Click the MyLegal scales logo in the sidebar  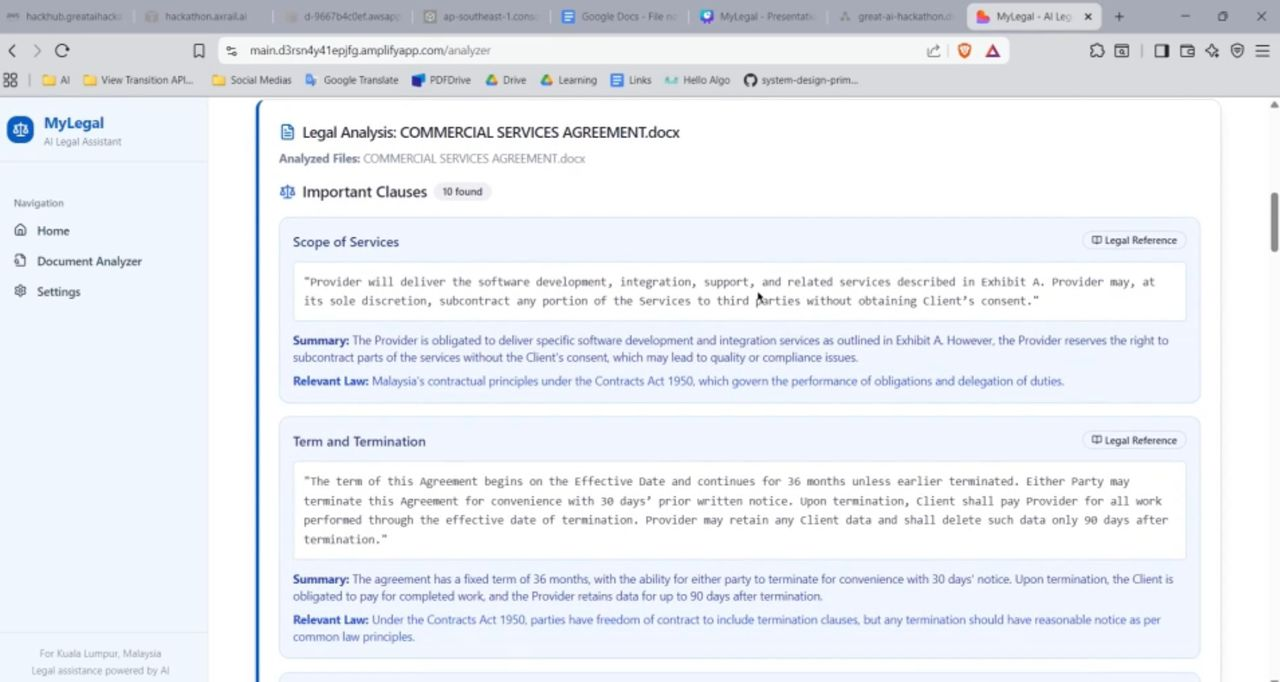20,129
